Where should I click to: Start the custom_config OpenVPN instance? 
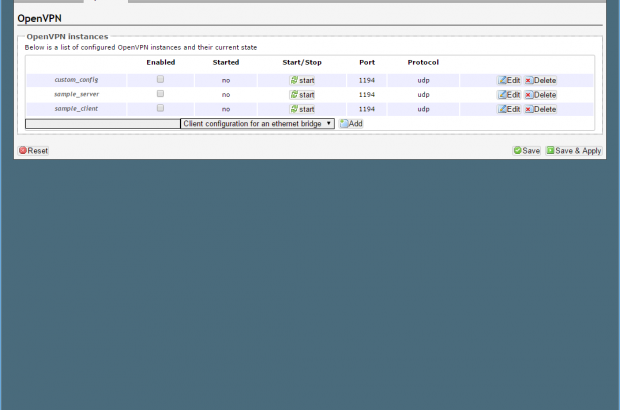(302, 80)
